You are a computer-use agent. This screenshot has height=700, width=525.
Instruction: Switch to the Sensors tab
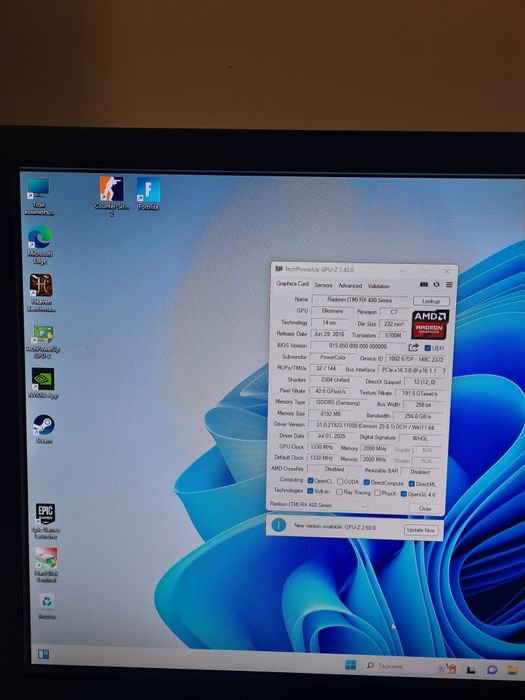coord(323,285)
